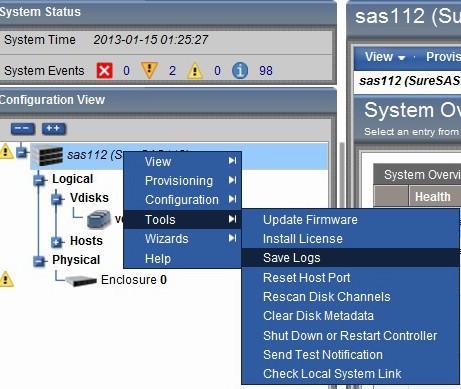461x389 pixels.
Task: Click the Hosts tree label
Action: (86, 241)
